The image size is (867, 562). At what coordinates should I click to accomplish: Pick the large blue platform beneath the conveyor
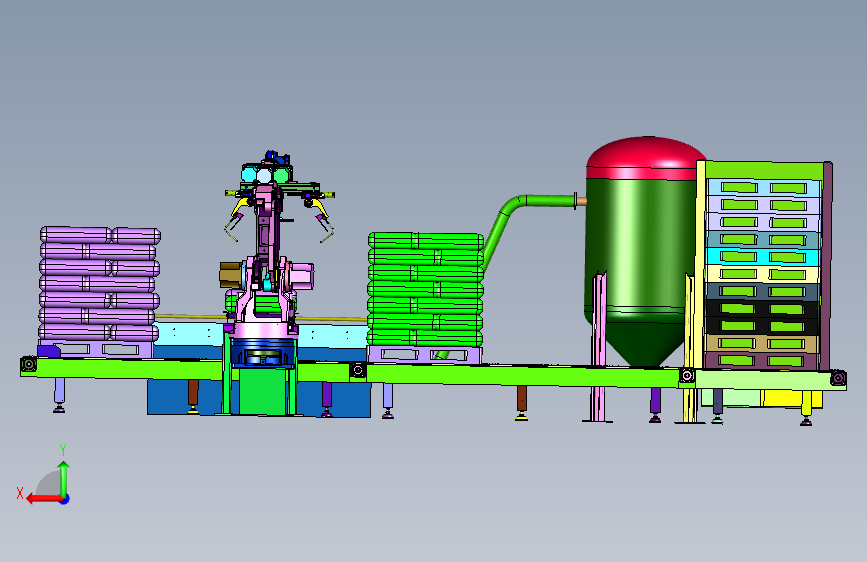259,398
